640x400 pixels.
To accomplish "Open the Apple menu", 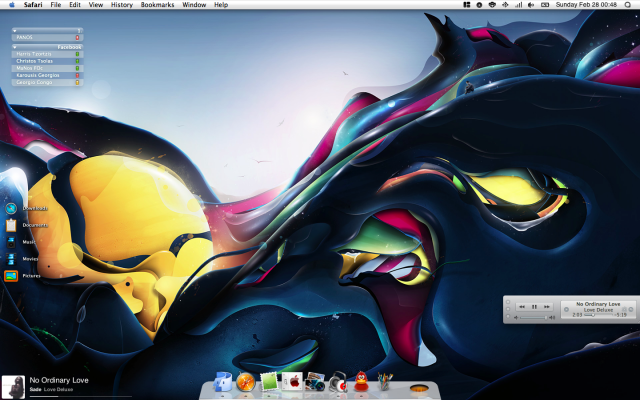I will 11,5.
